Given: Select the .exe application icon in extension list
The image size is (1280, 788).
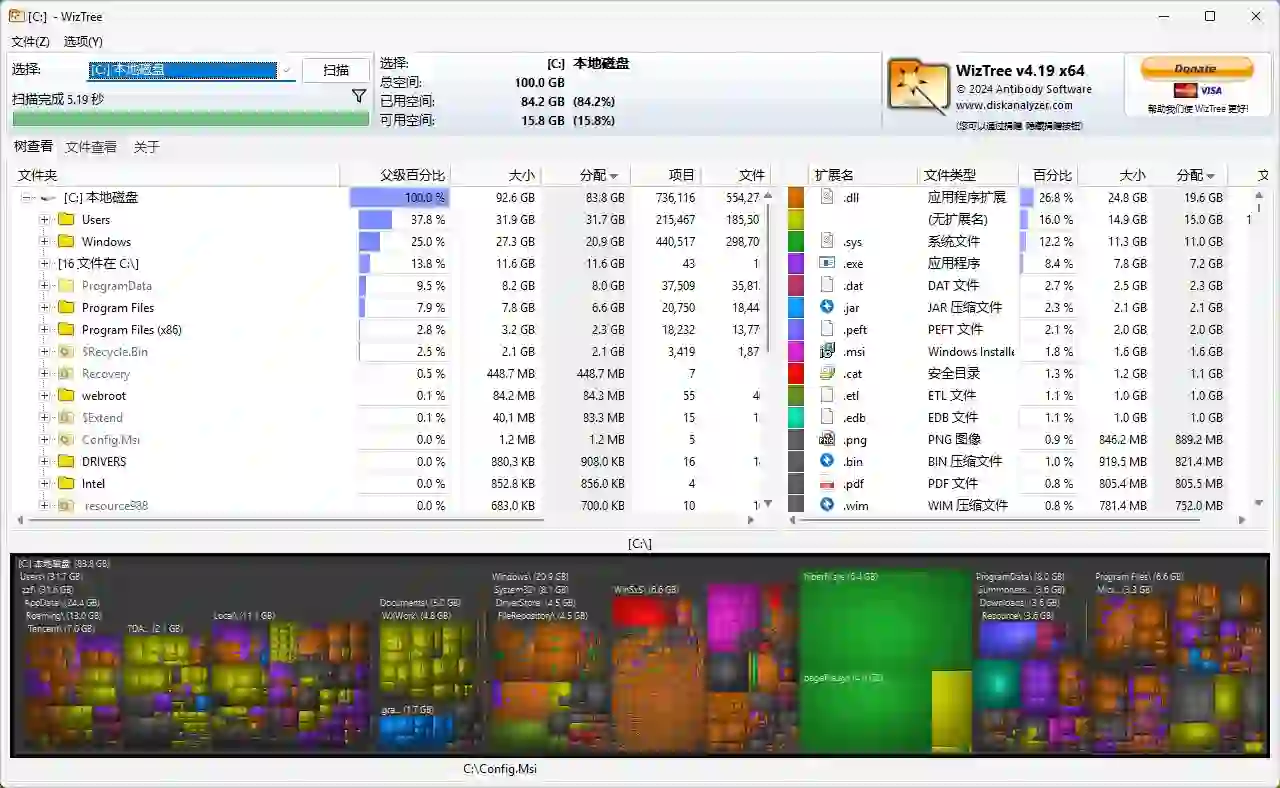Looking at the screenshot, I should coord(828,263).
